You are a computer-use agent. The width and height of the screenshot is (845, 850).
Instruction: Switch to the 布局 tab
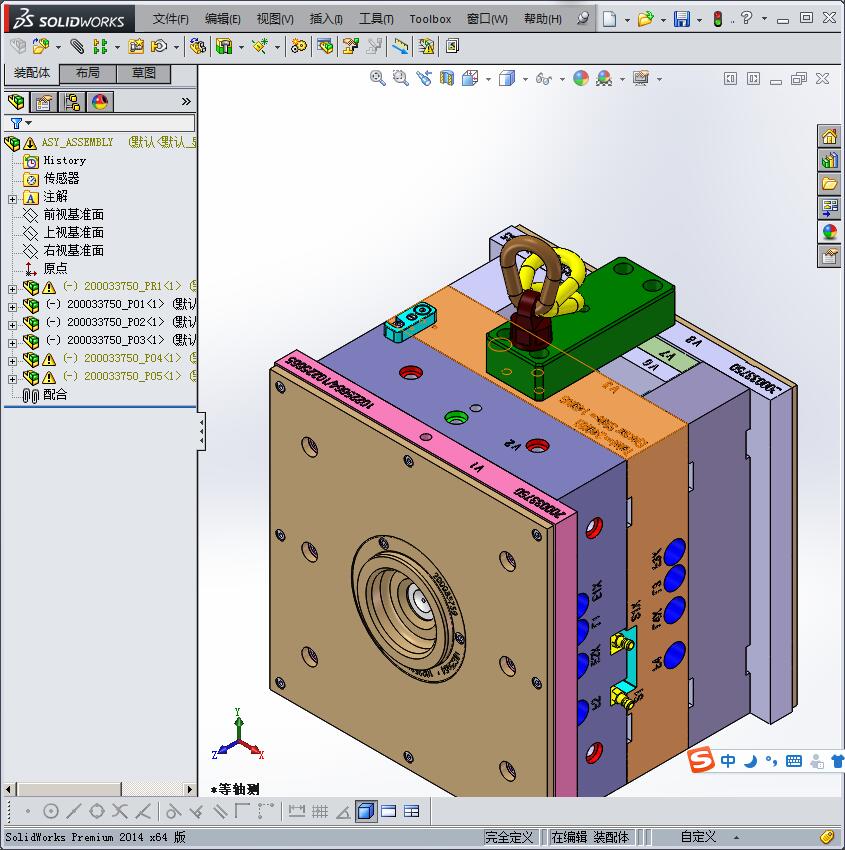(x=87, y=73)
